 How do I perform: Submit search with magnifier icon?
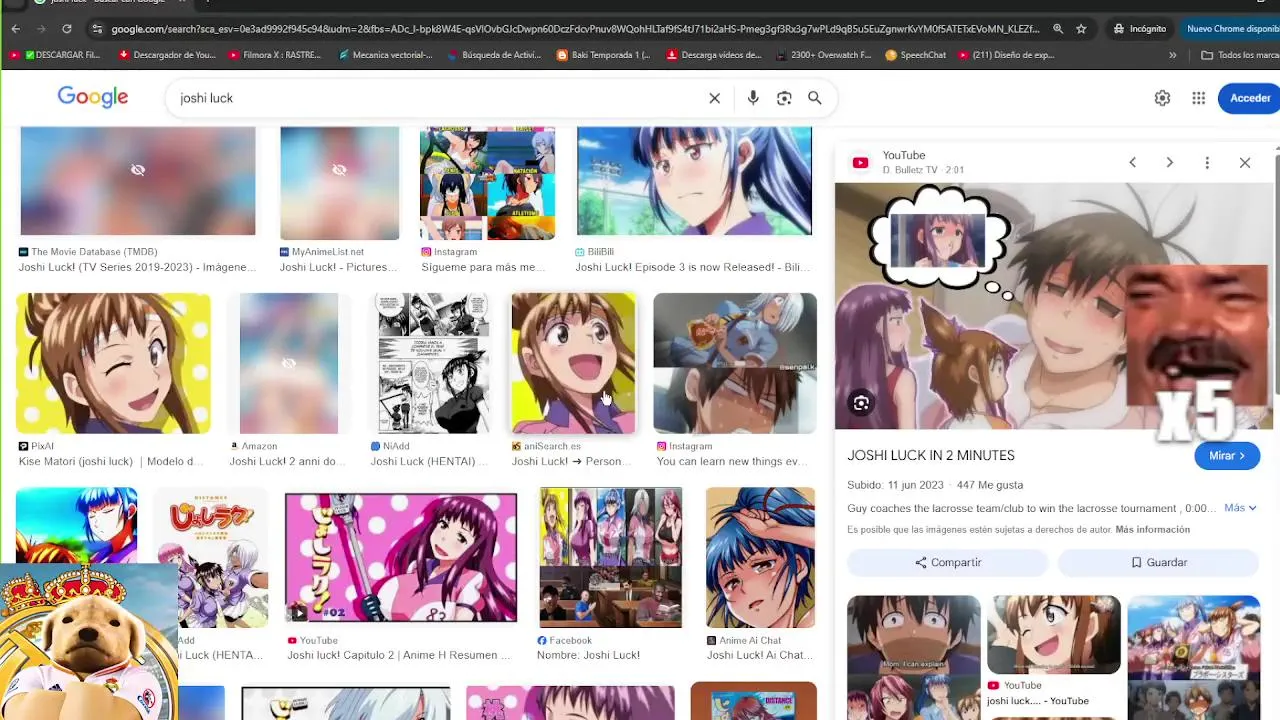click(815, 98)
